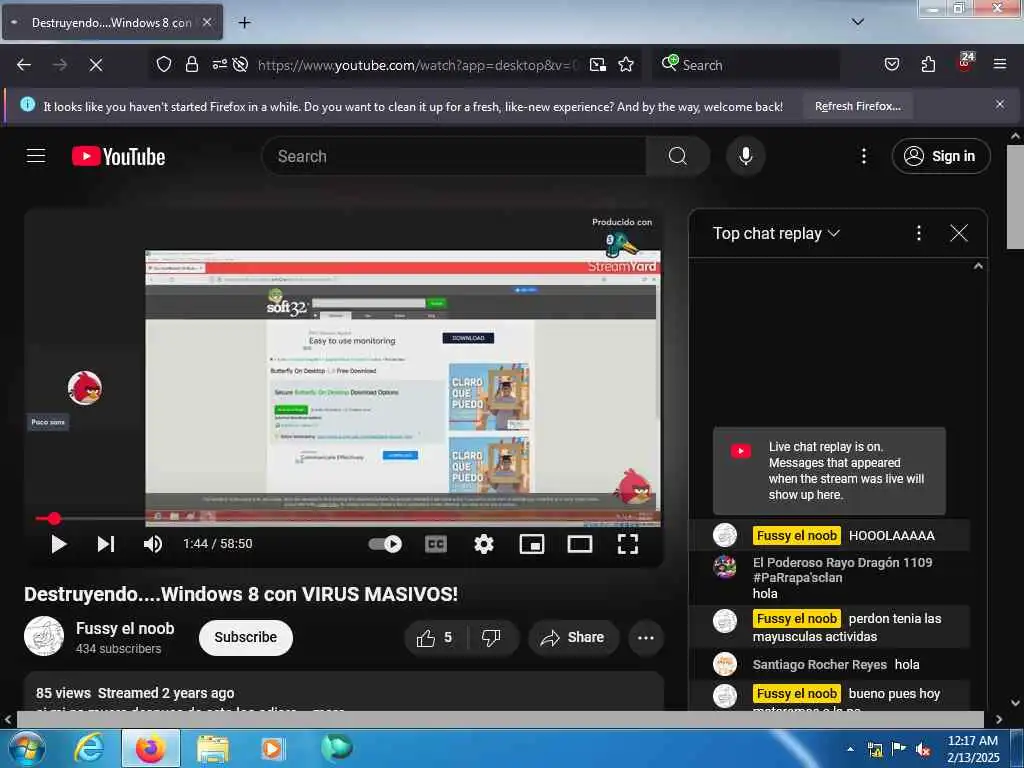This screenshot has width=1024, height=768.
Task: Click Refresh Firefox button
Action: pyautogui.click(x=857, y=106)
